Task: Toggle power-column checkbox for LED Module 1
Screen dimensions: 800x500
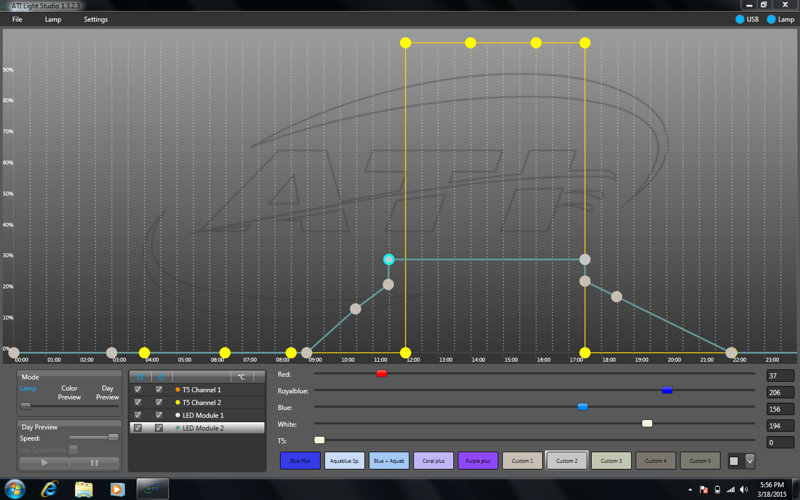Action: (159, 415)
